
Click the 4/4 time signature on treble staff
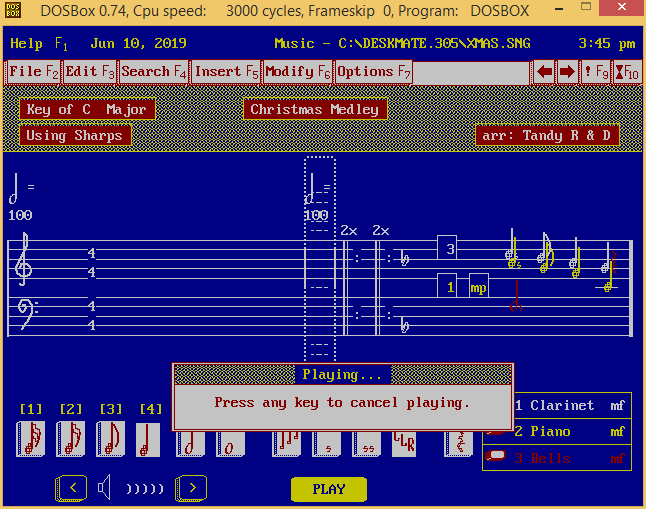(92, 263)
